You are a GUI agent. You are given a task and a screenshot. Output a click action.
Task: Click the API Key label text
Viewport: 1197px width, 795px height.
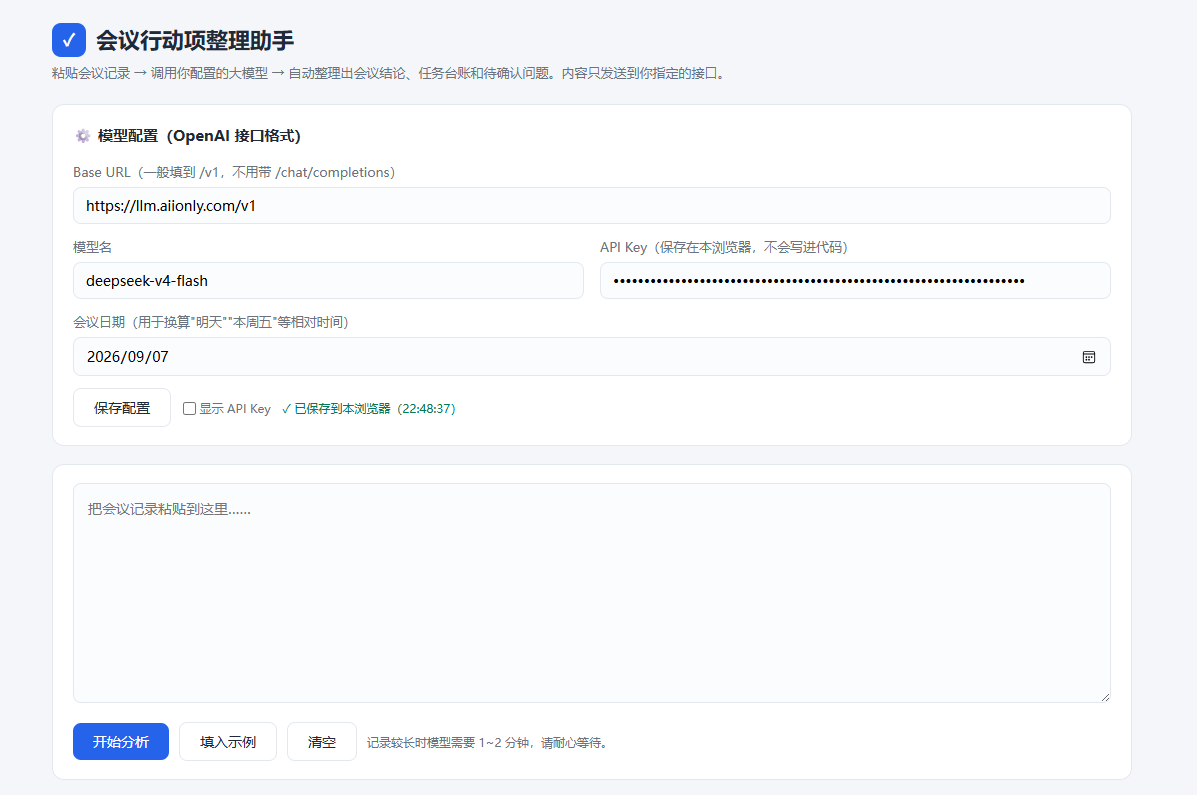click(x=724, y=247)
